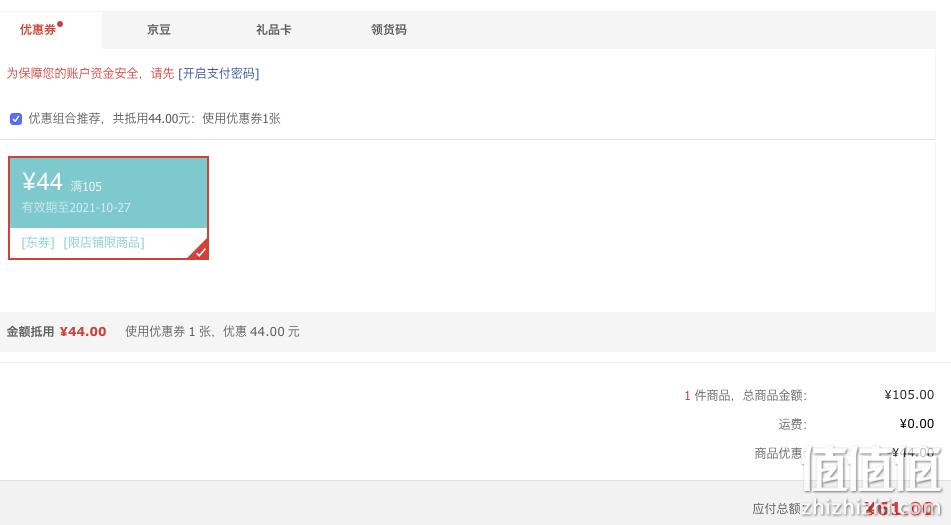Select the ¥44 满105 coupon card
The height and width of the screenshot is (525, 951).
coord(109,208)
